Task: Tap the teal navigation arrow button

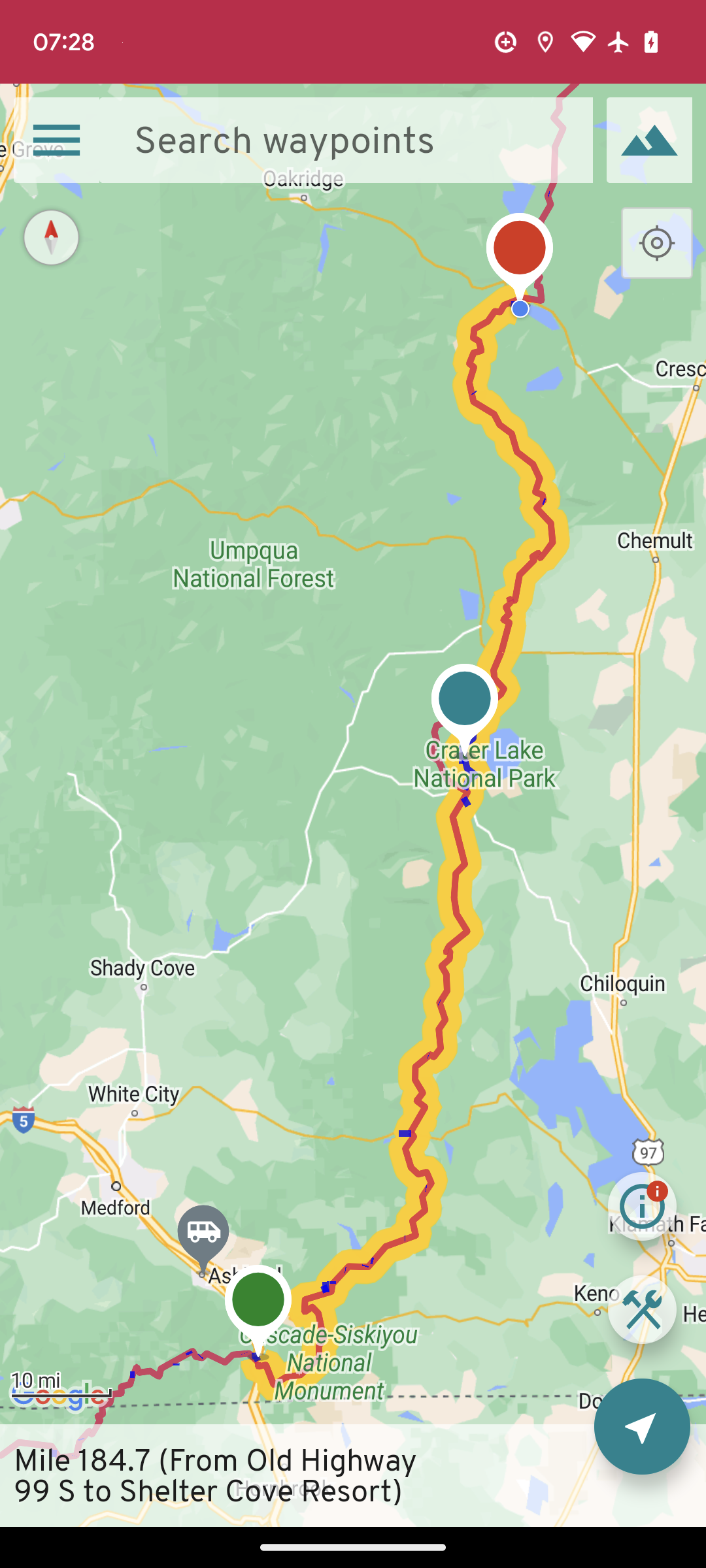Action: pos(642,1427)
